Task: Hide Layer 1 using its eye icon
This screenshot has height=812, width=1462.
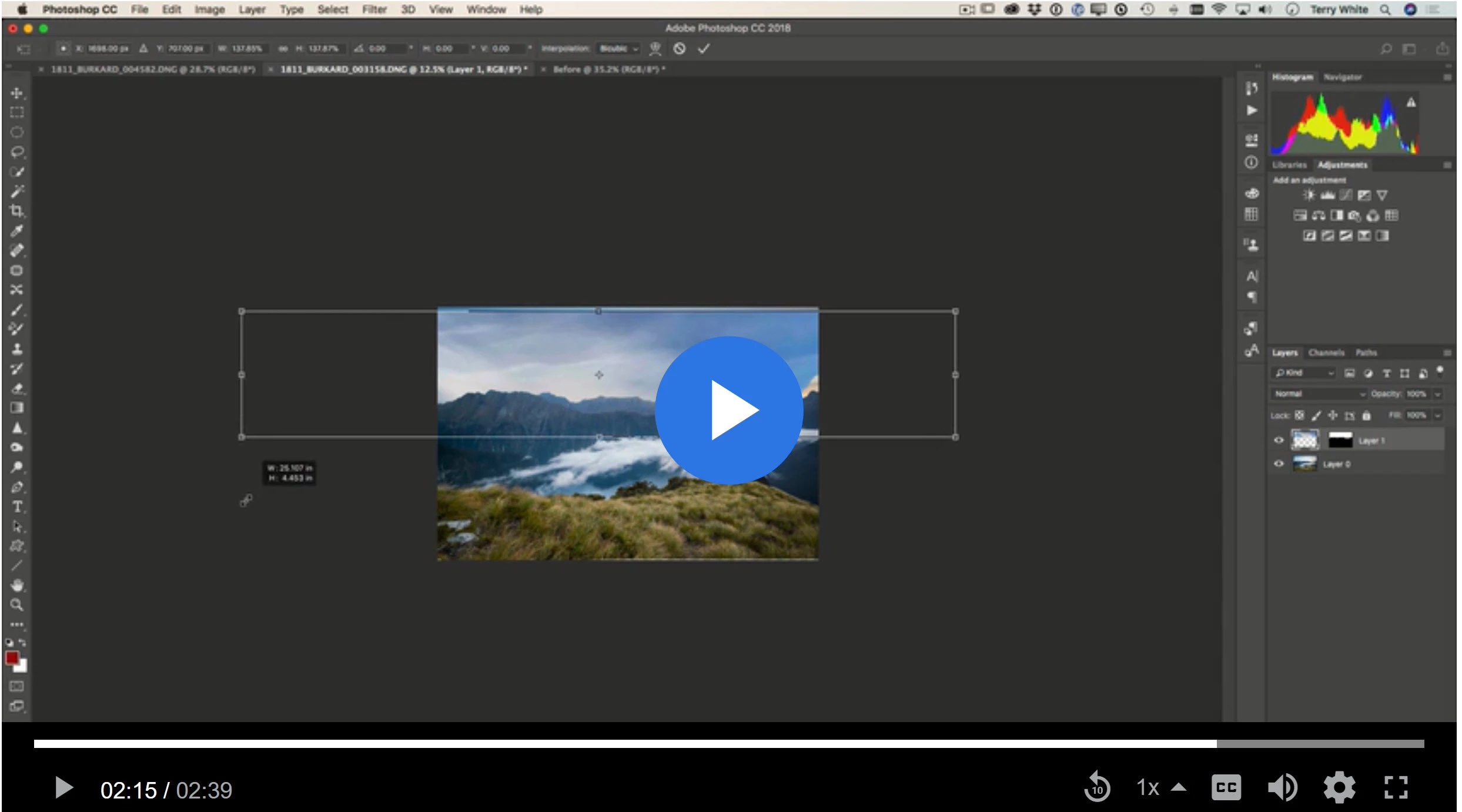Action: (x=1278, y=440)
